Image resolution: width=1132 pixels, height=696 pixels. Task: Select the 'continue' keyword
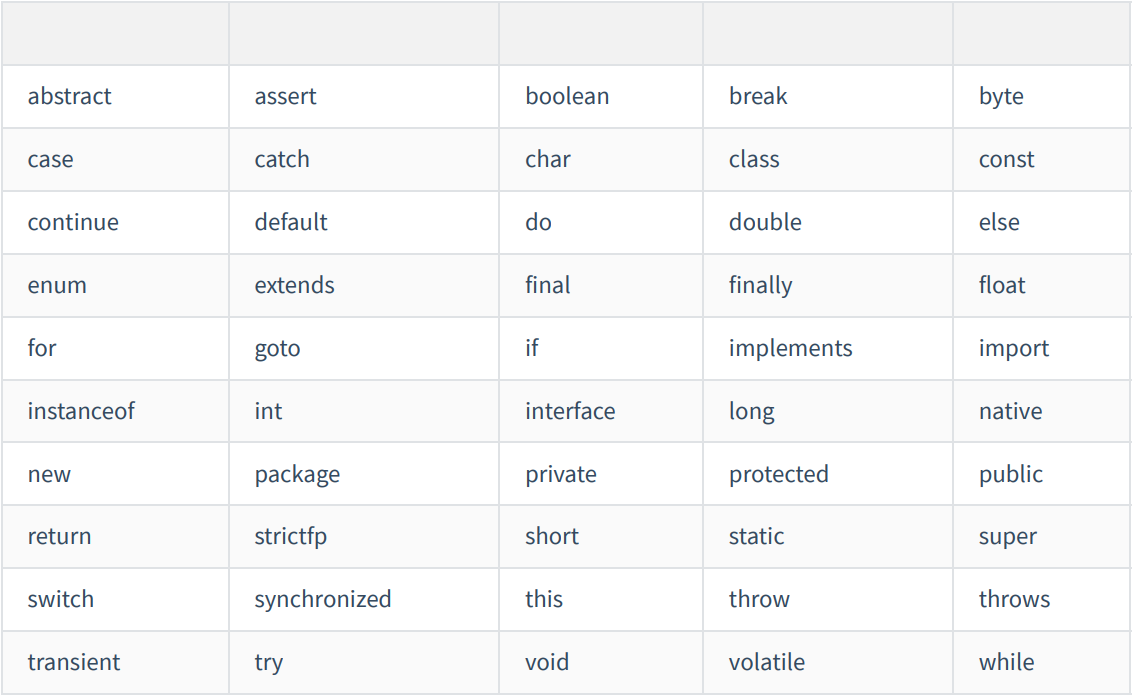coord(73,222)
